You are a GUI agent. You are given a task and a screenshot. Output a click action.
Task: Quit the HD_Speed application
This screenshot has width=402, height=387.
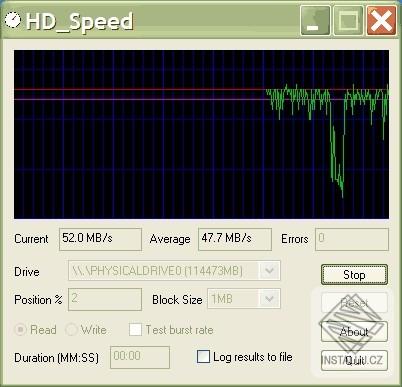tap(354, 360)
